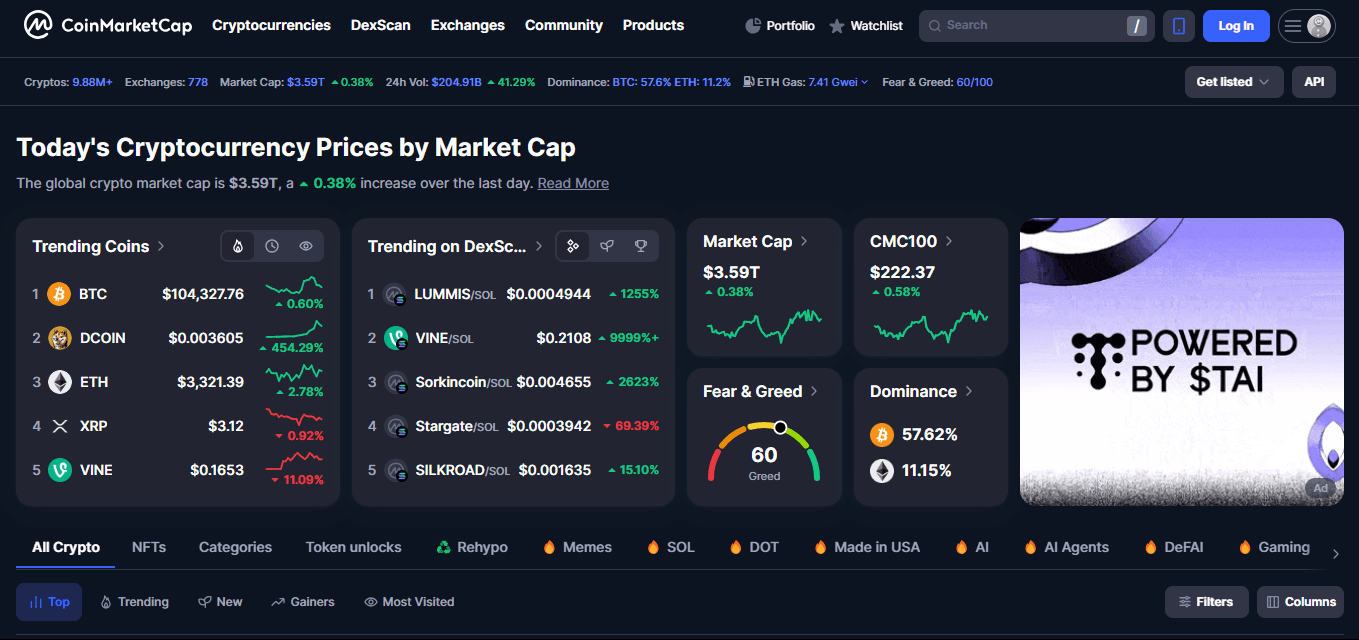Open the Market Cap card chevron
Viewport: 1359px width, 640px height.
(x=804, y=241)
